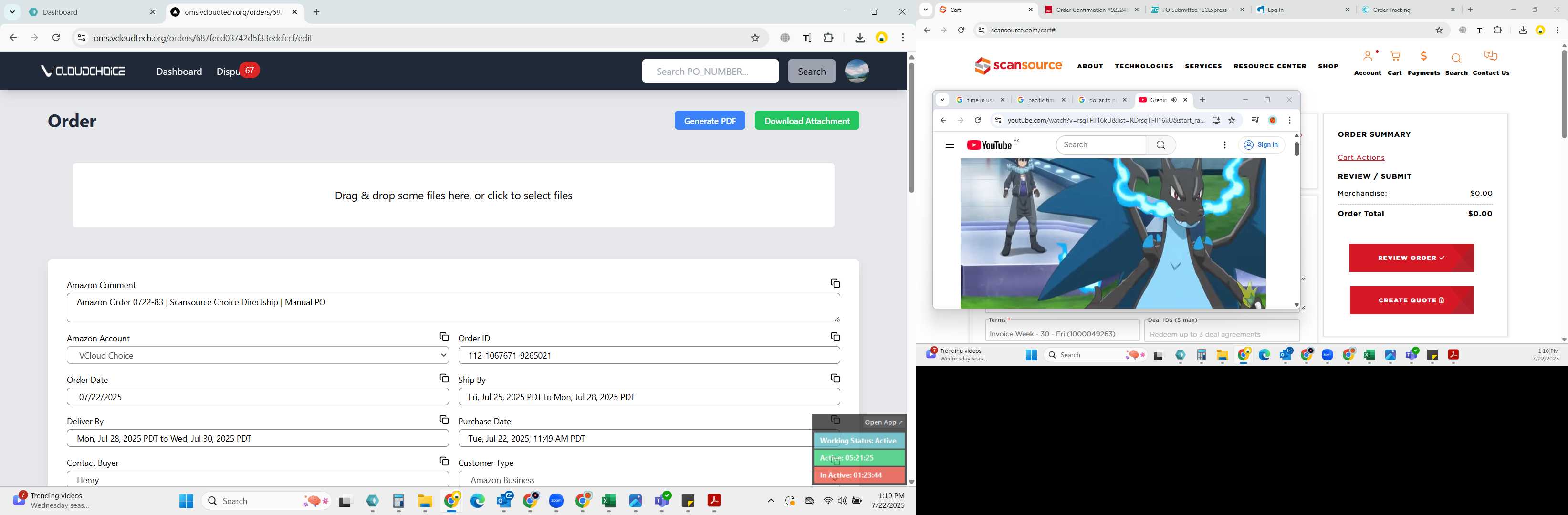
Task: Open the RESOURCE CENTER menu on ScanSource
Action: [x=1270, y=66]
